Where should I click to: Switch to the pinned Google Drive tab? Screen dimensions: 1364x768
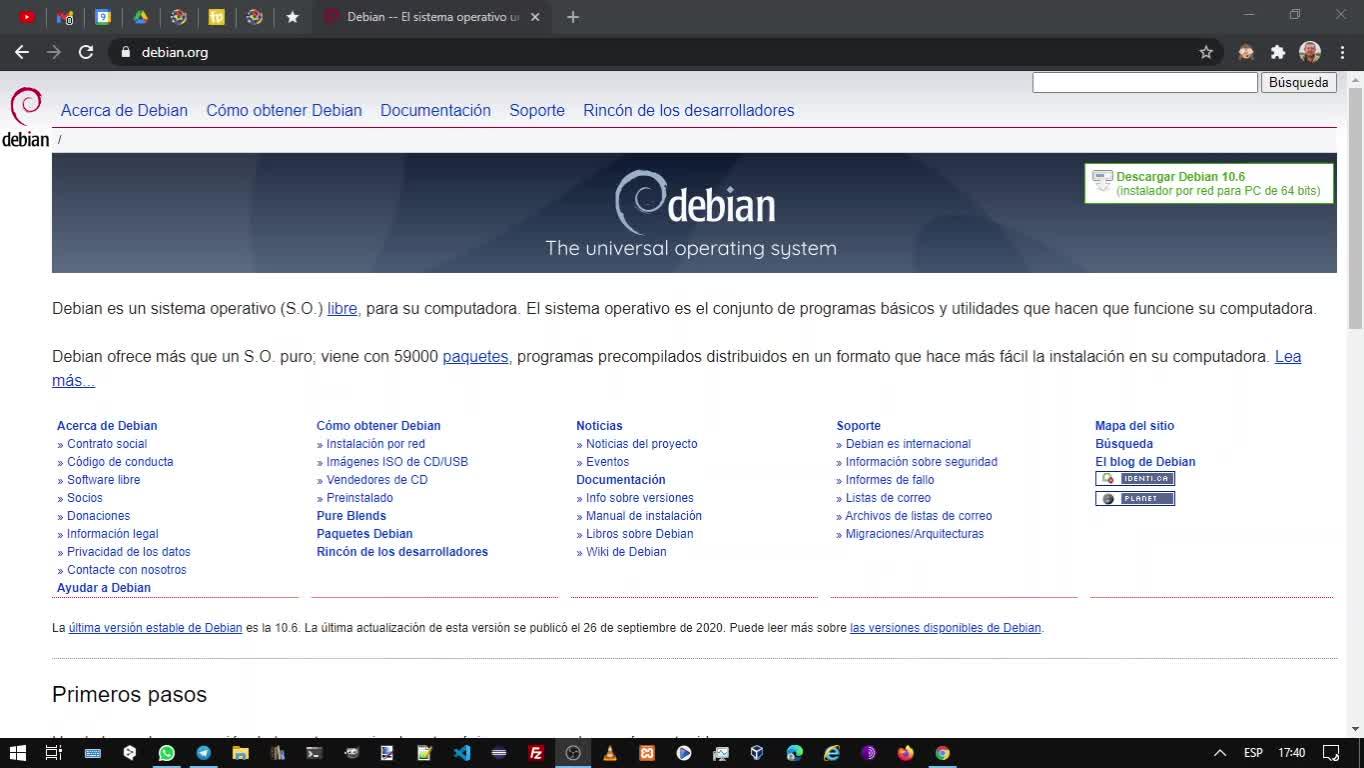[141, 17]
